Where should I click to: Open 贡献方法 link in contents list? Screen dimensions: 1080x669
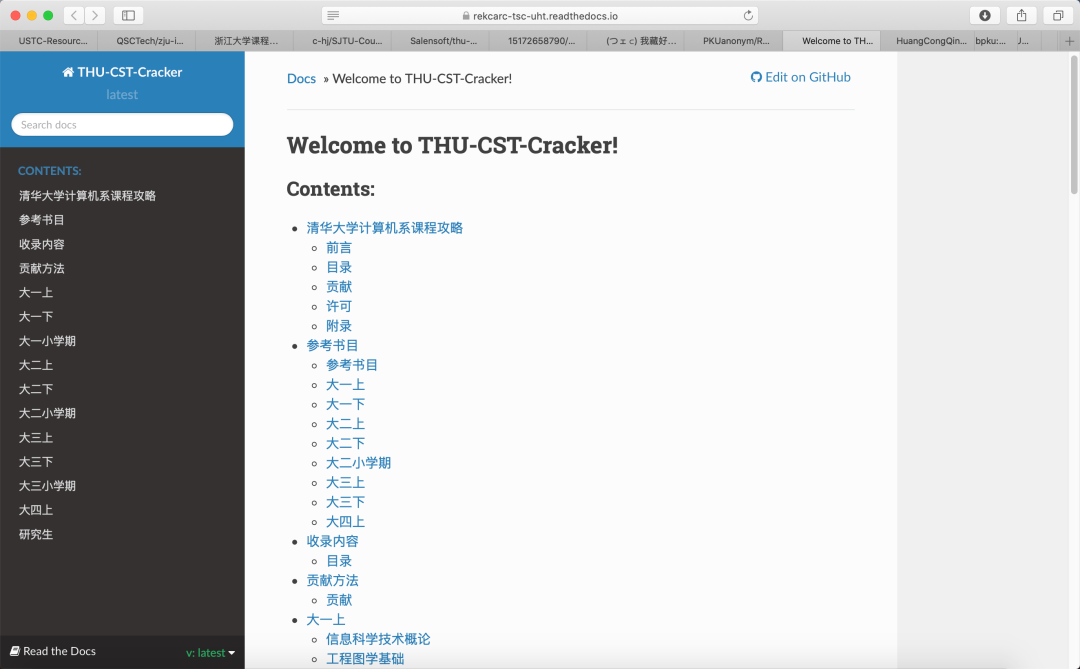click(333, 580)
